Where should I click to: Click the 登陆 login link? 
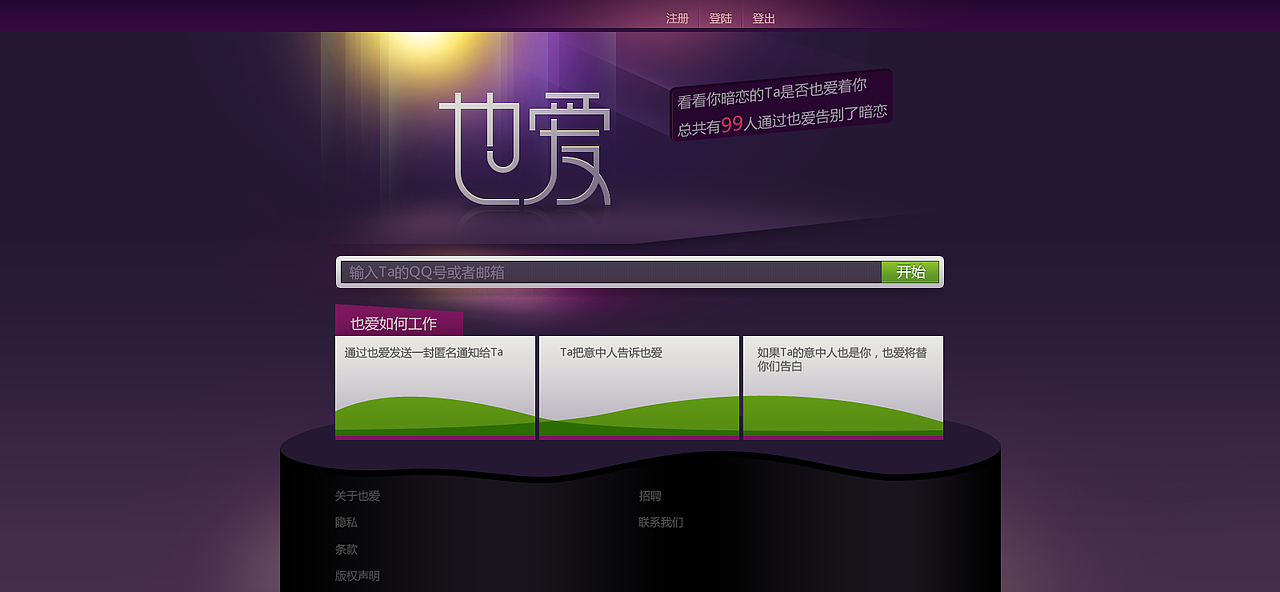coord(720,19)
